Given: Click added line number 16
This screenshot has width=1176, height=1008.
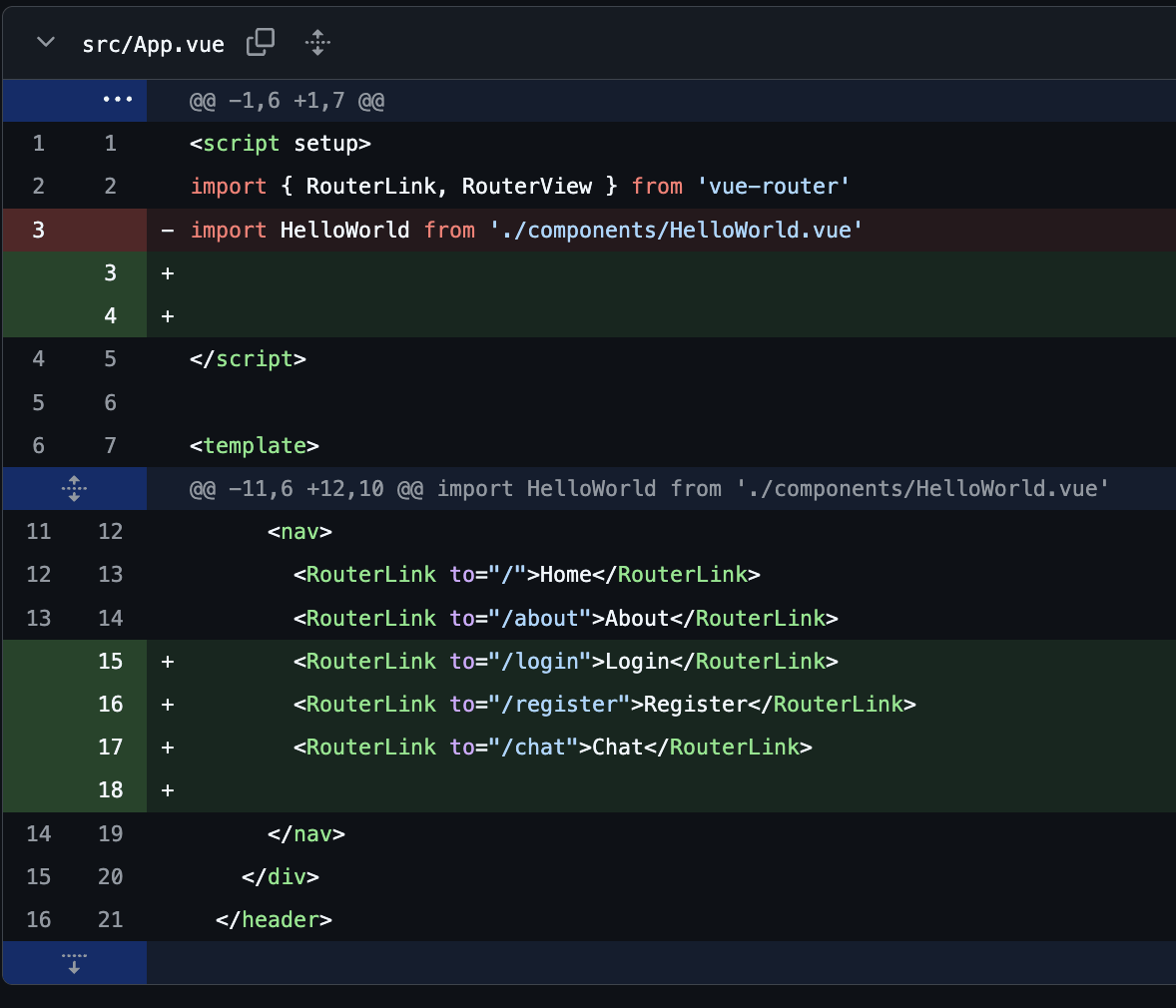Looking at the screenshot, I should tap(110, 705).
